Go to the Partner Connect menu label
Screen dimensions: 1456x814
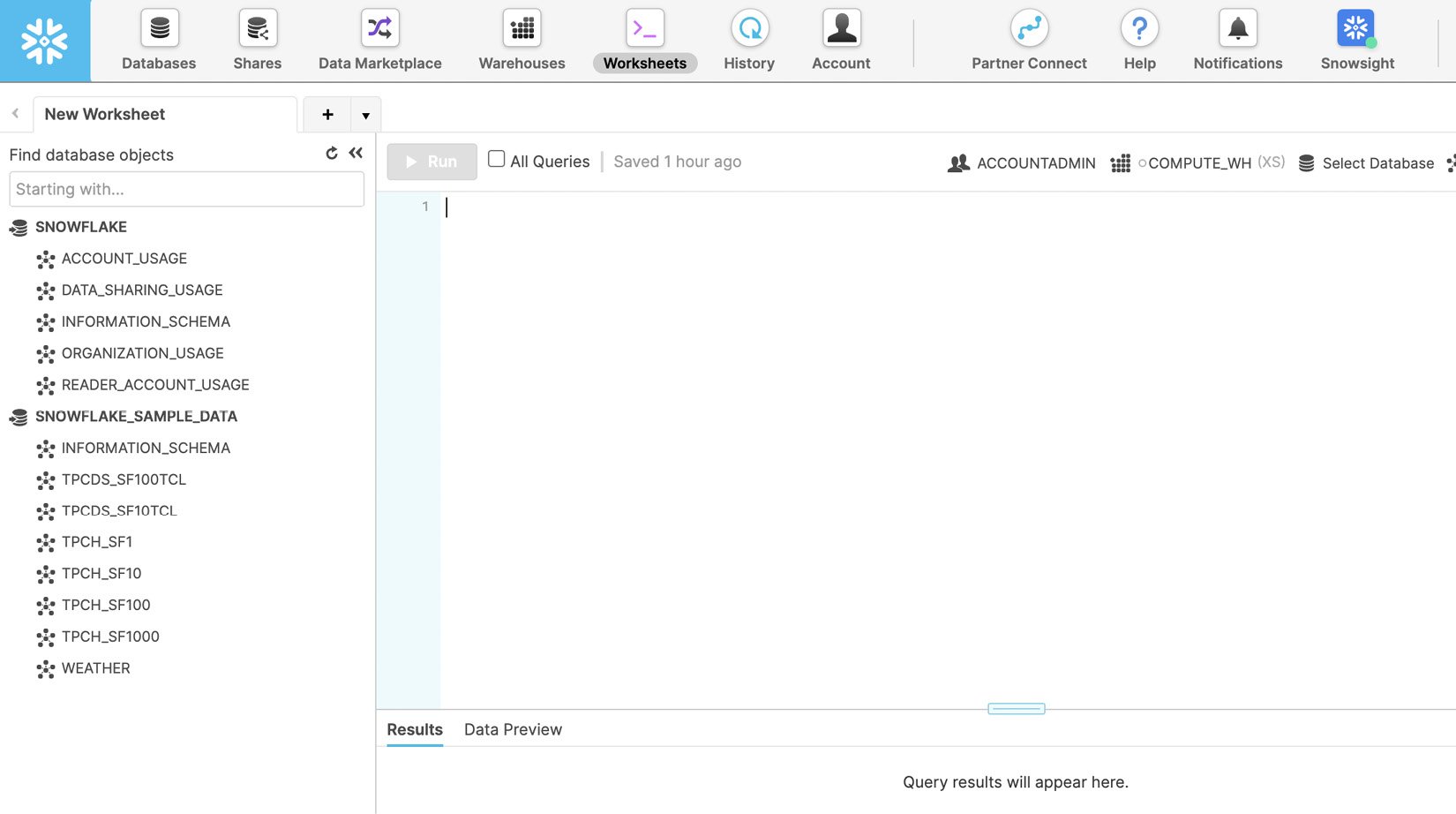[x=1029, y=64]
